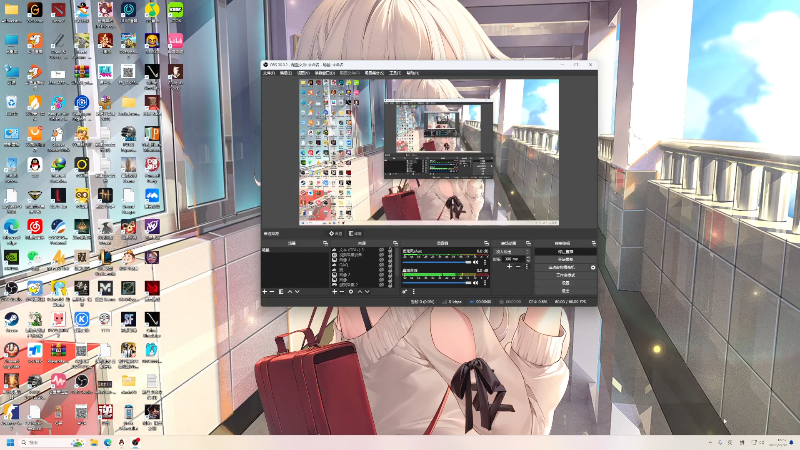This screenshot has width=800, height=450.
Task: Add a new scene with the Scenes plus icon
Action: click(x=264, y=292)
